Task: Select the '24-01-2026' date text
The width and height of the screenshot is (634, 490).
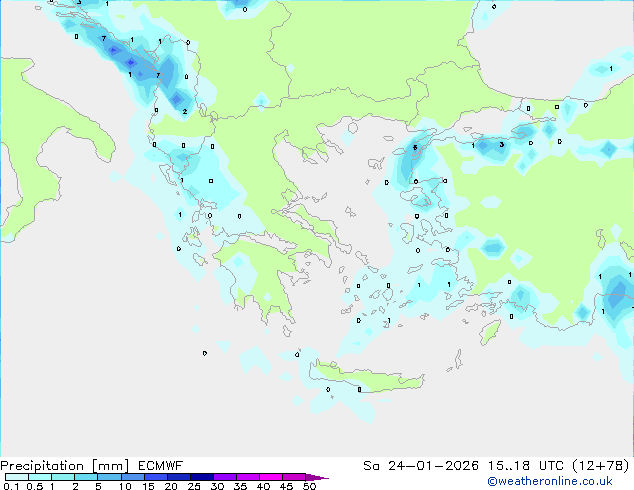Action: coord(433,466)
